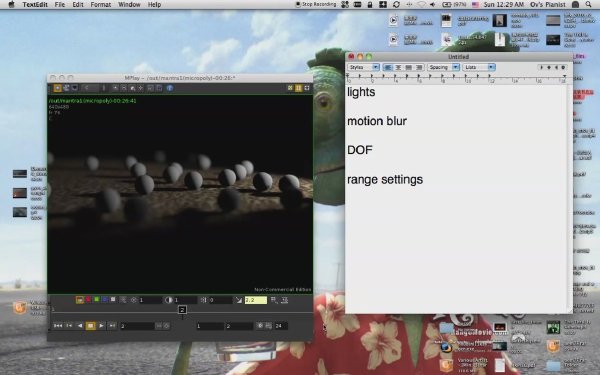Toggle the green channel button in MPlay

click(x=97, y=300)
